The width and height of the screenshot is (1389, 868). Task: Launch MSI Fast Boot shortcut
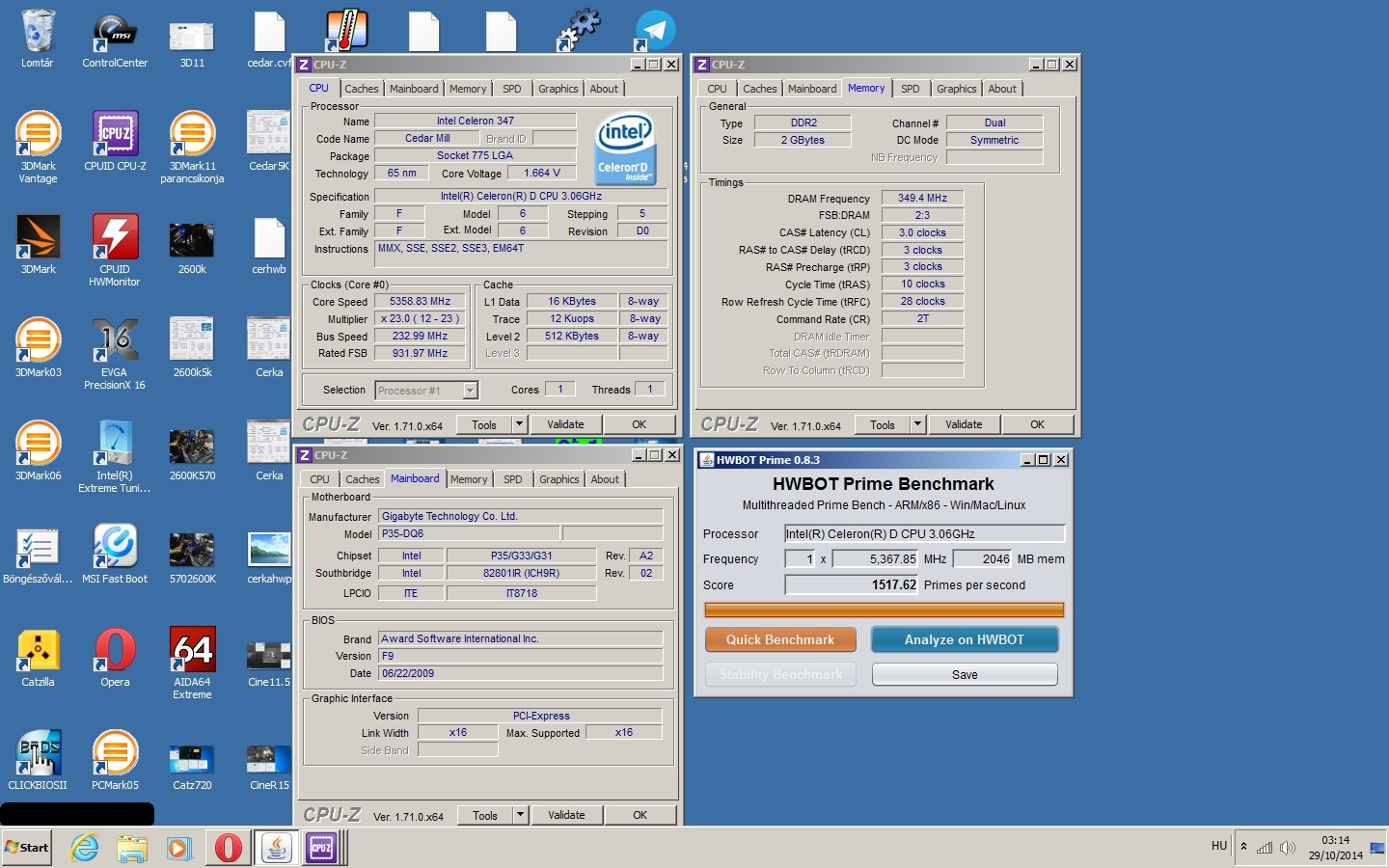pos(115,546)
